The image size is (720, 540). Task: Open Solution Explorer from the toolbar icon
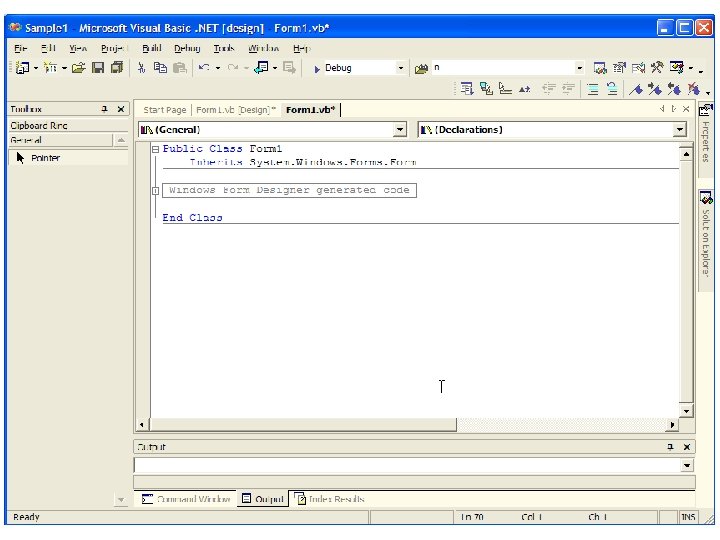click(x=600, y=68)
